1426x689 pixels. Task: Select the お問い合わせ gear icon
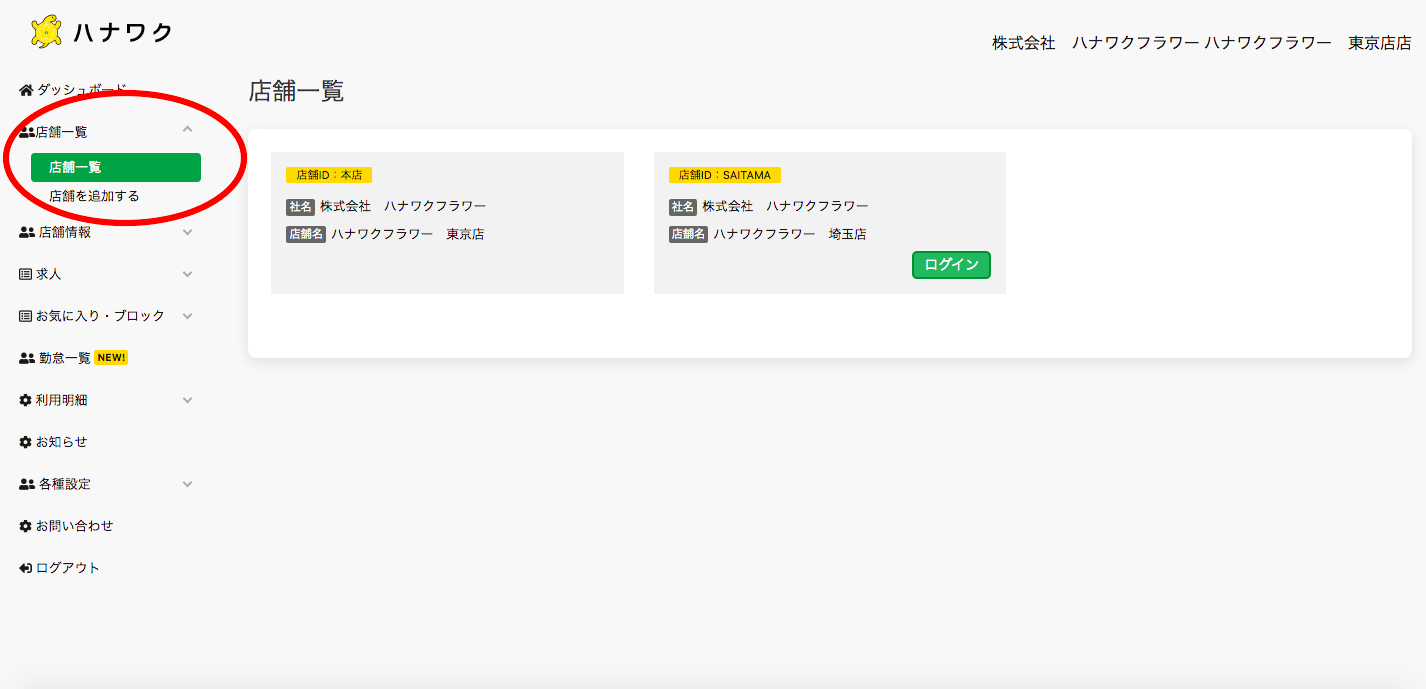24,525
